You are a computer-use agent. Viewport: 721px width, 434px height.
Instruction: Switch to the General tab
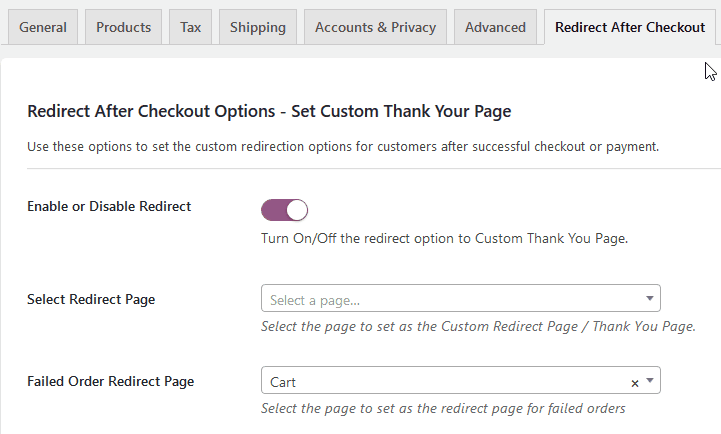(x=43, y=27)
